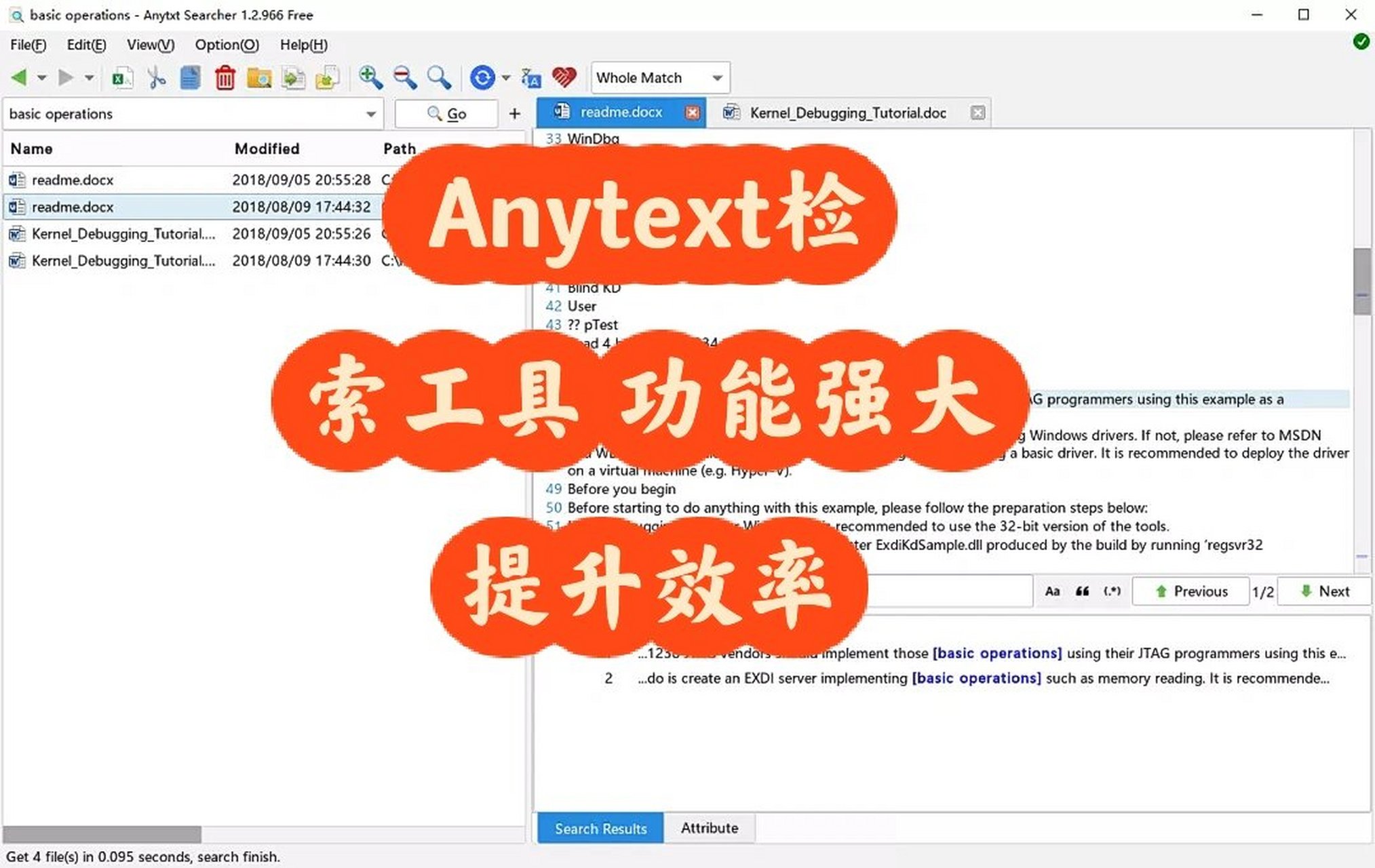The height and width of the screenshot is (868, 1375).
Task: Sort by Name column header
Action: tap(31, 149)
